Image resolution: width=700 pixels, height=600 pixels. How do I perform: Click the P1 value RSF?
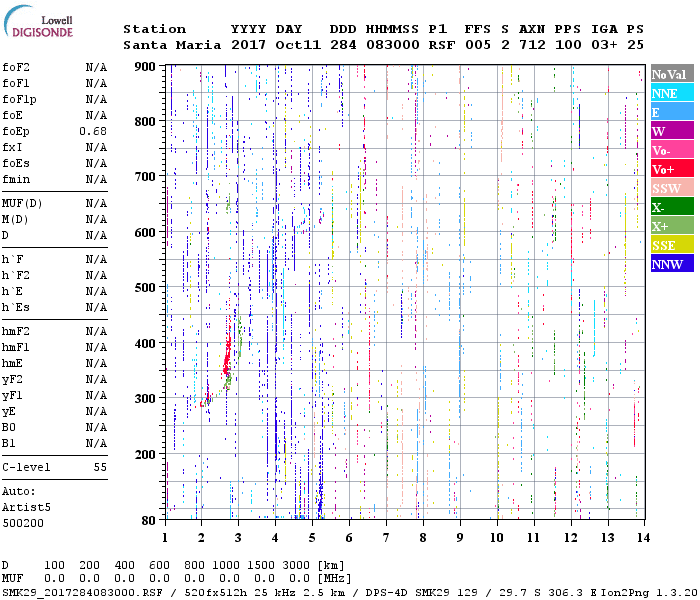coord(442,45)
